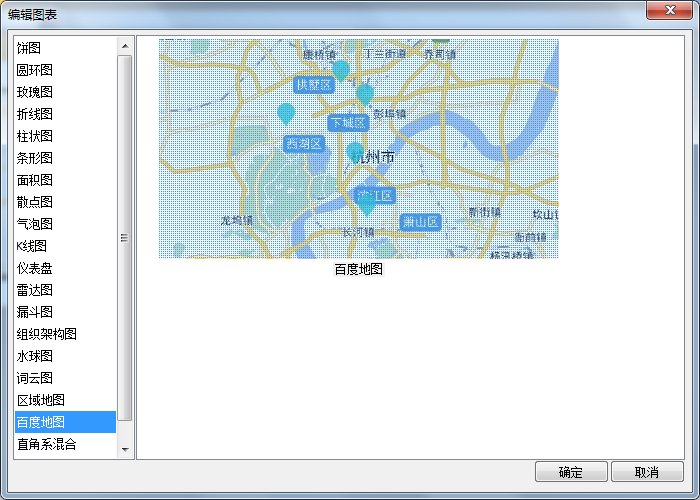The width and height of the screenshot is (700, 500).
Task: Select 雷达图 from the list
Action: [35, 290]
